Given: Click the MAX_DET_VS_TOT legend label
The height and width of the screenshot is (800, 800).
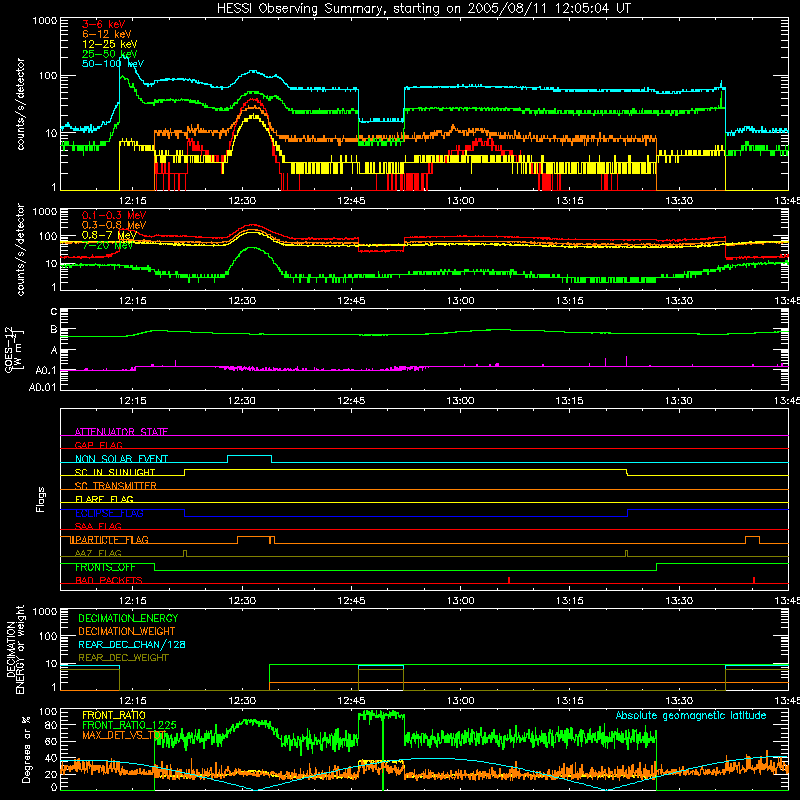Looking at the screenshot, I should click(x=124, y=735).
